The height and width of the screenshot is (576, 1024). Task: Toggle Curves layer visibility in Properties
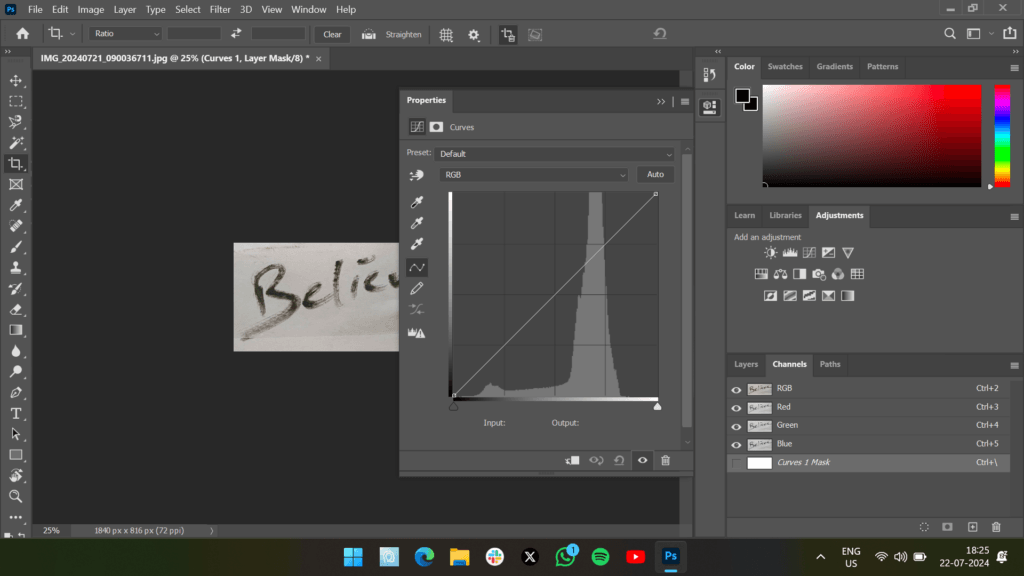pyautogui.click(x=643, y=460)
